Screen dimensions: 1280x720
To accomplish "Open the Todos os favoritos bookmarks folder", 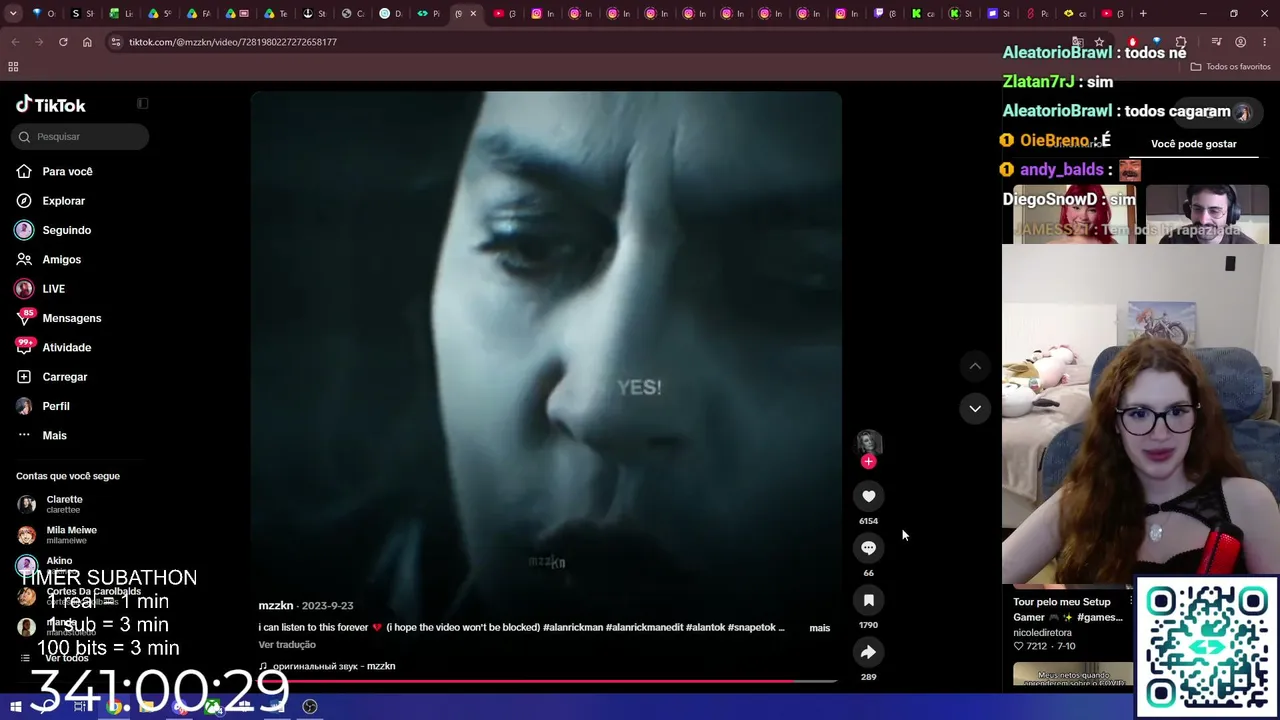I will [x=1230, y=67].
